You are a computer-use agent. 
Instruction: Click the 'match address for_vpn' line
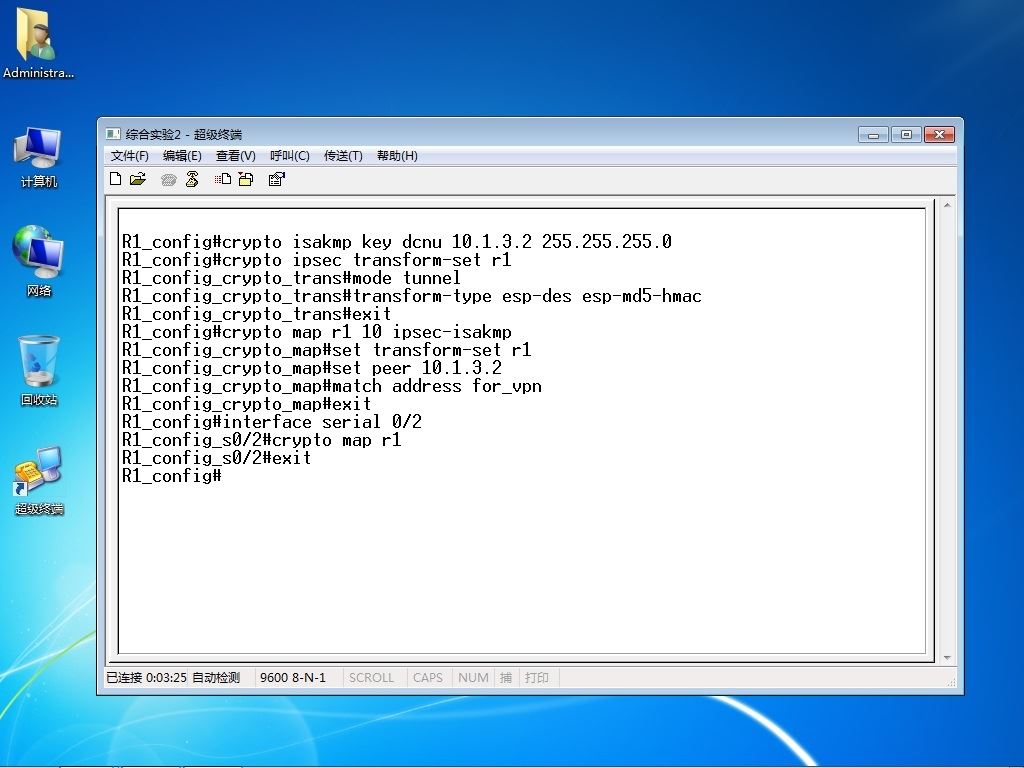coord(332,386)
